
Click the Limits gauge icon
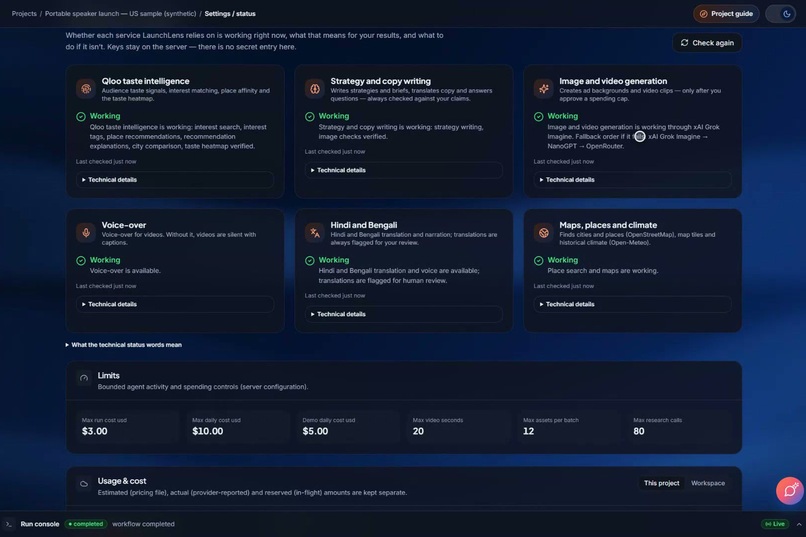click(x=84, y=378)
